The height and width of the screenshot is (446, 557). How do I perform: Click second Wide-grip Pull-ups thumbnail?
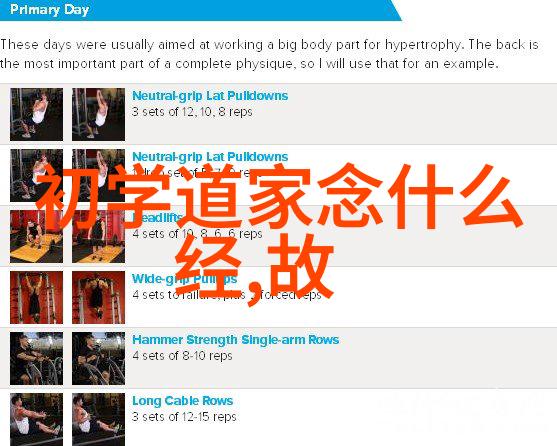[x=98, y=298]
